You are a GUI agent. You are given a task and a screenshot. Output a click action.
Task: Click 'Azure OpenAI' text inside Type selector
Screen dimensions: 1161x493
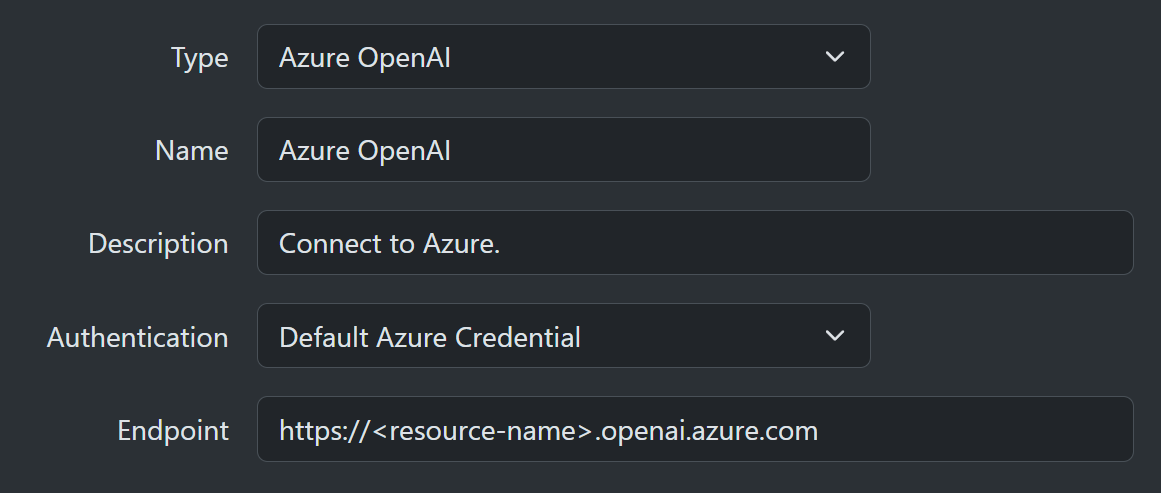(364, 58)
